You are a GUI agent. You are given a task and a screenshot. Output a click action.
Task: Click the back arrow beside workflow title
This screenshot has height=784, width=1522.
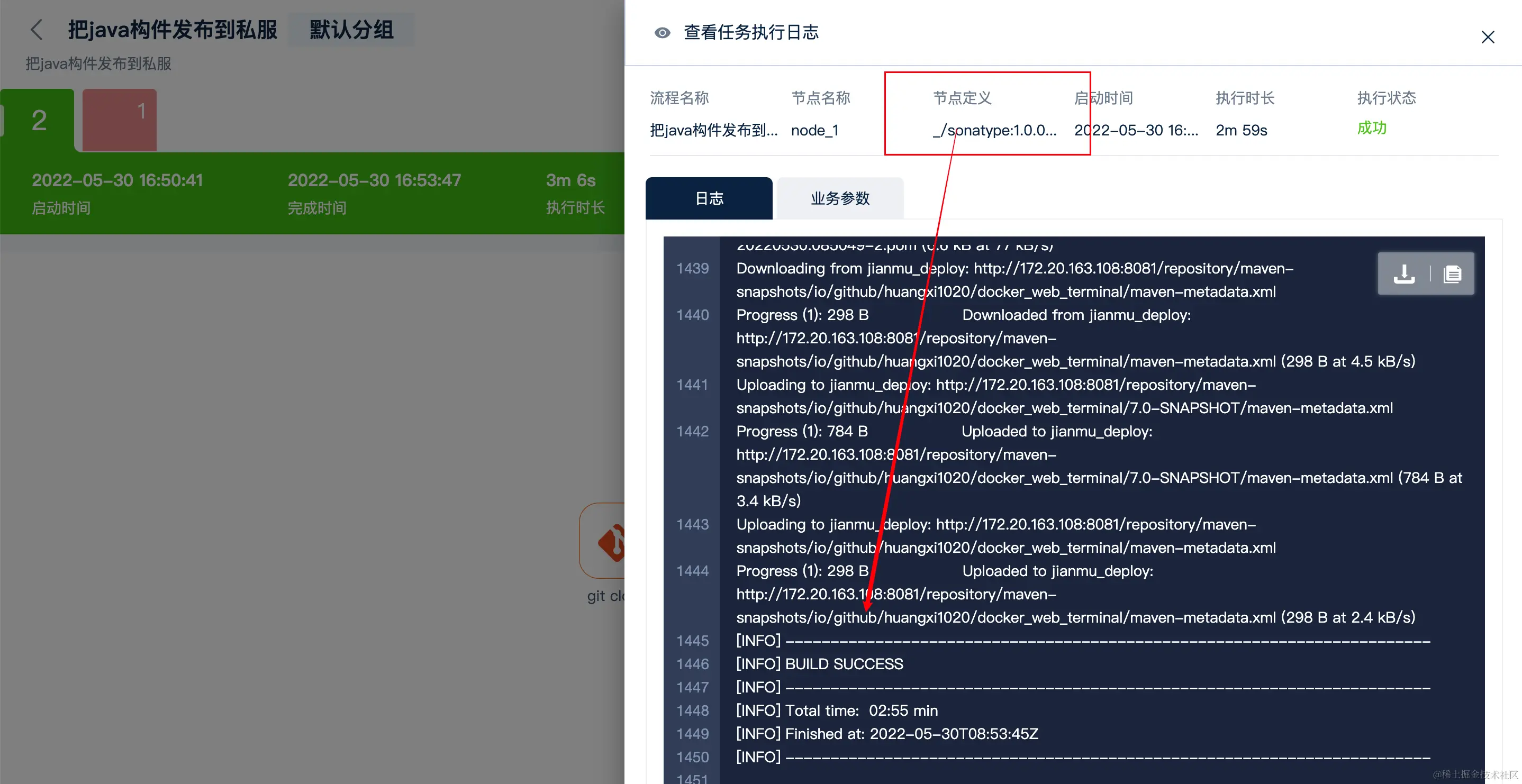click(x=37, y=30)
